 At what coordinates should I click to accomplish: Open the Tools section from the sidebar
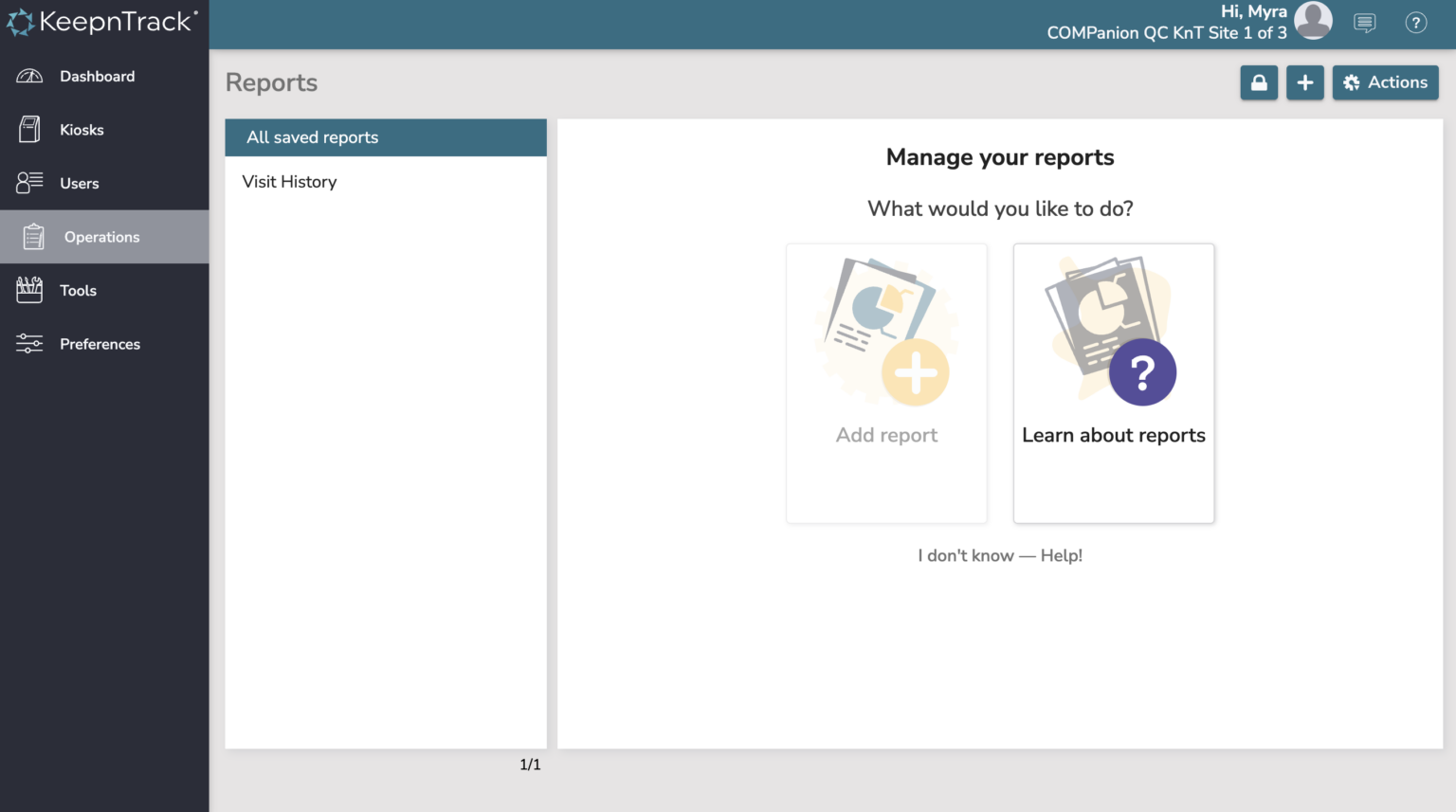tap(77, 290)
